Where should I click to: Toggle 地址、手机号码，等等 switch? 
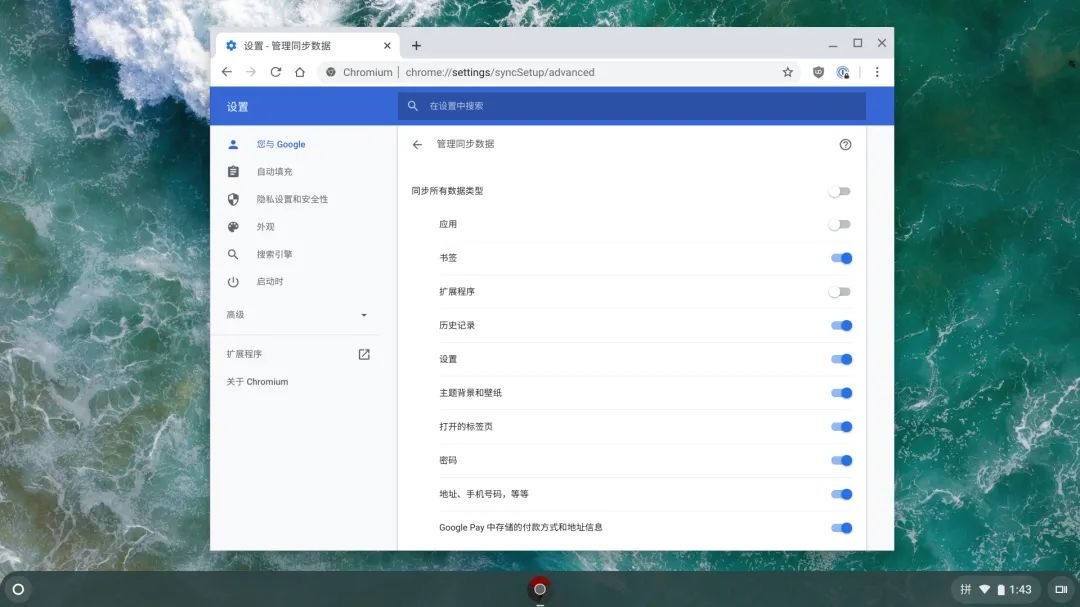[x=841, y=494]
